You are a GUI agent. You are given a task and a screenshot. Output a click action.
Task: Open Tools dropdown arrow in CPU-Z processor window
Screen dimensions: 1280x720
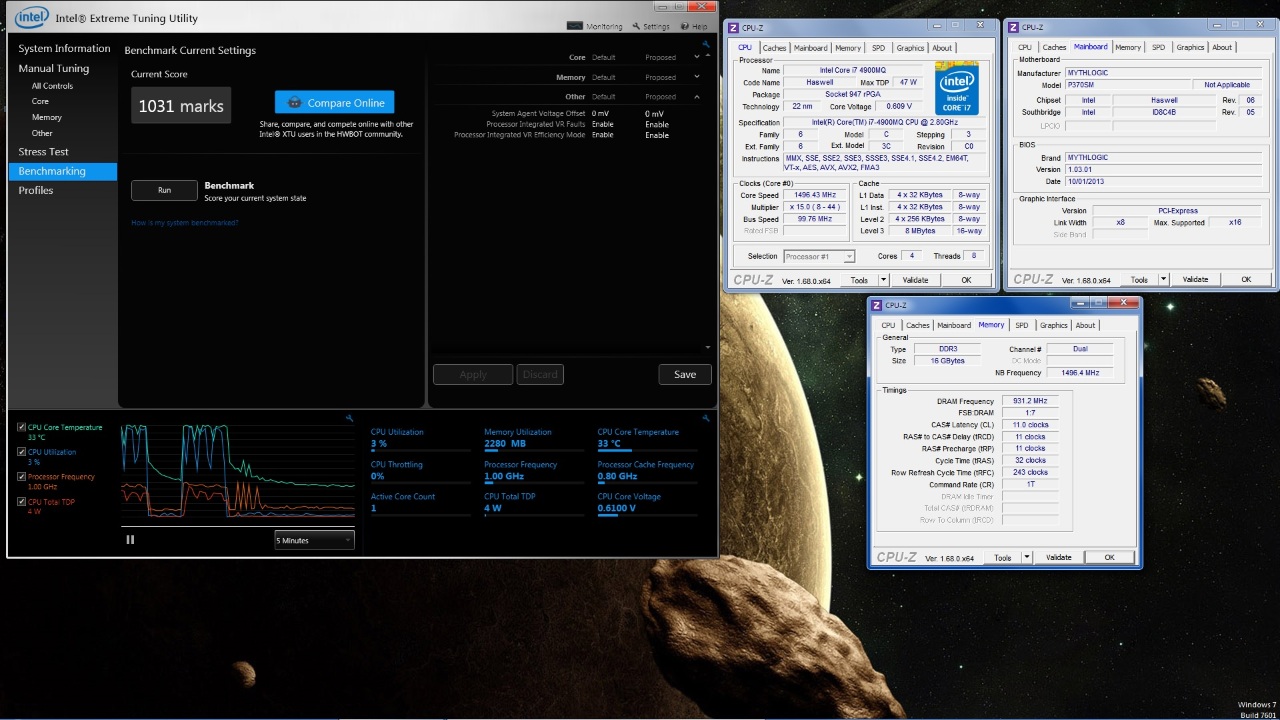(x=884, y=280)
